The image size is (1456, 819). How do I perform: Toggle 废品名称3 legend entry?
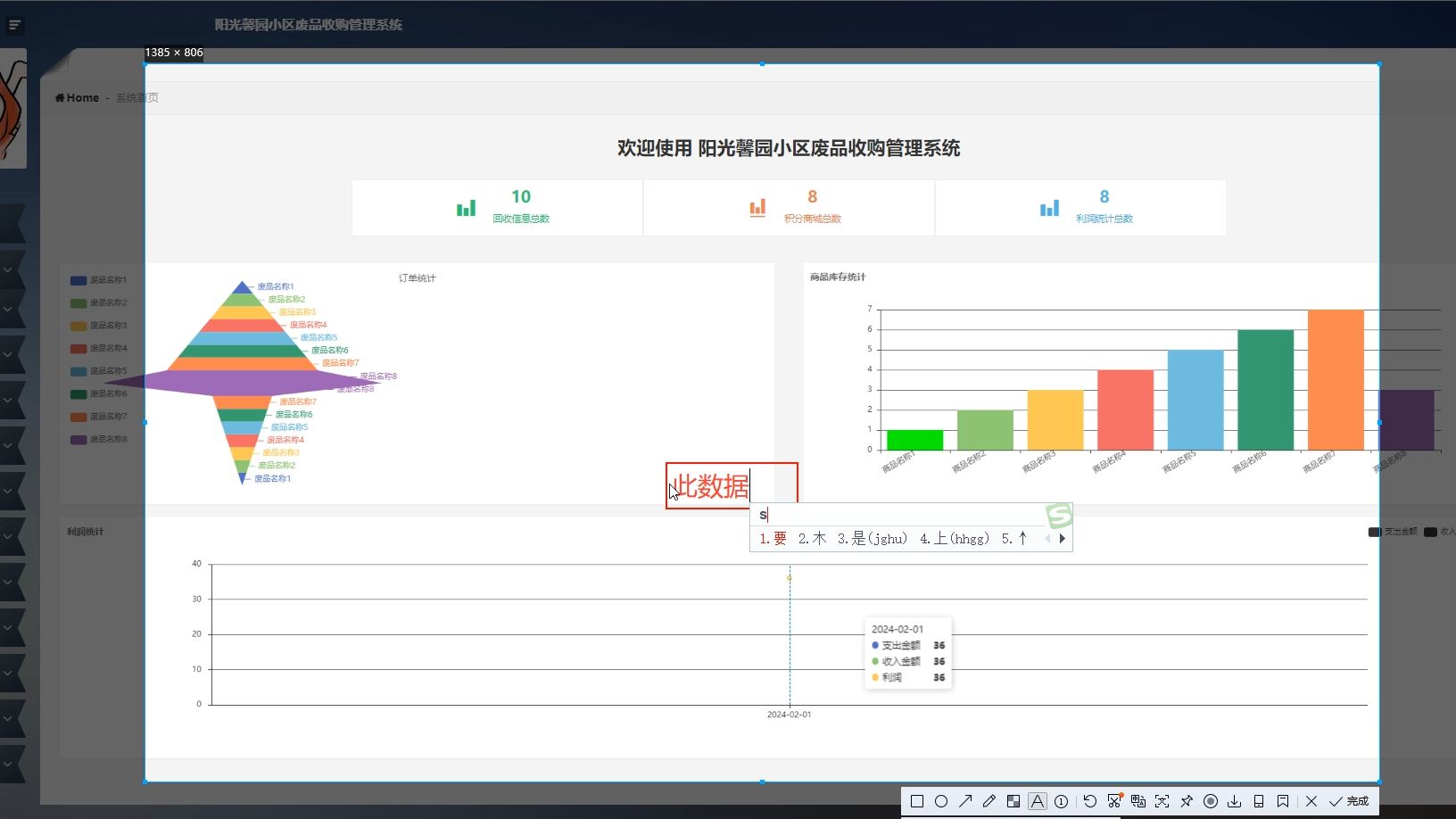(x=98, y=326)
